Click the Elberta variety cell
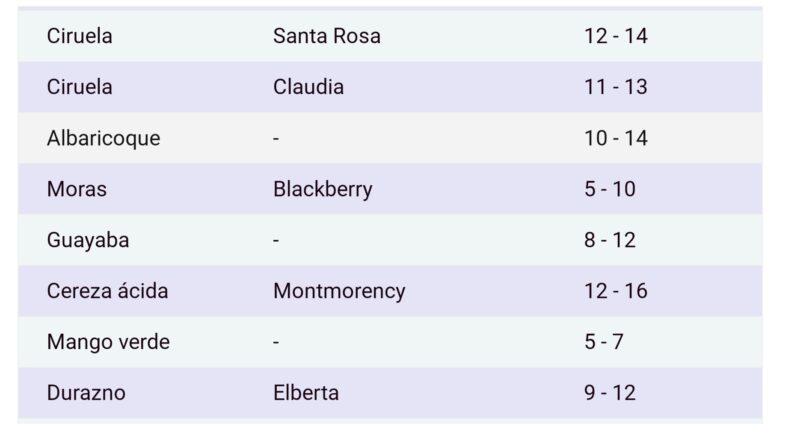Viewport: 800px width, 424px height. pyautogui.click(x=306, y=393)
